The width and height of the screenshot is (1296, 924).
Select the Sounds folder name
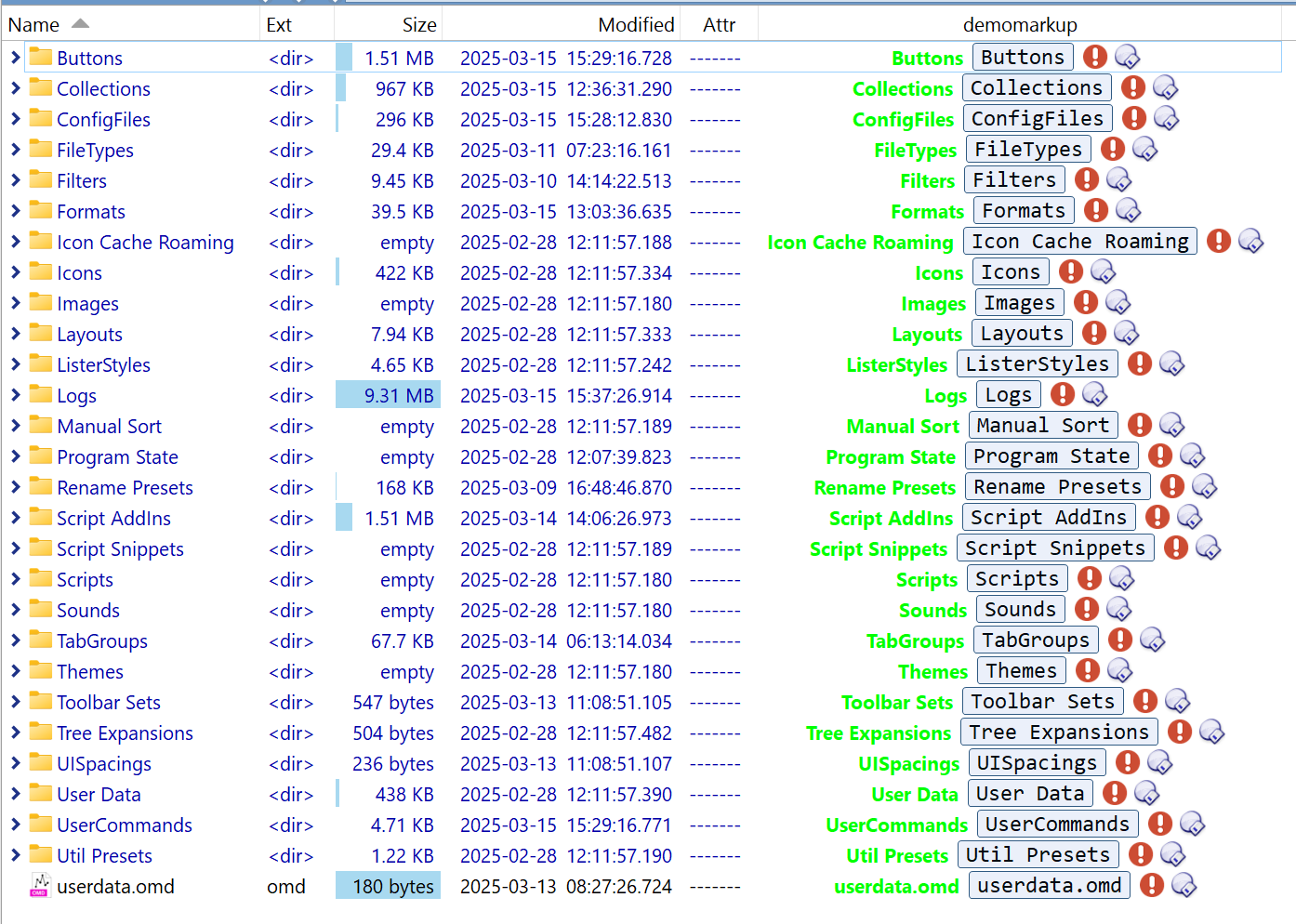[88, 610]
